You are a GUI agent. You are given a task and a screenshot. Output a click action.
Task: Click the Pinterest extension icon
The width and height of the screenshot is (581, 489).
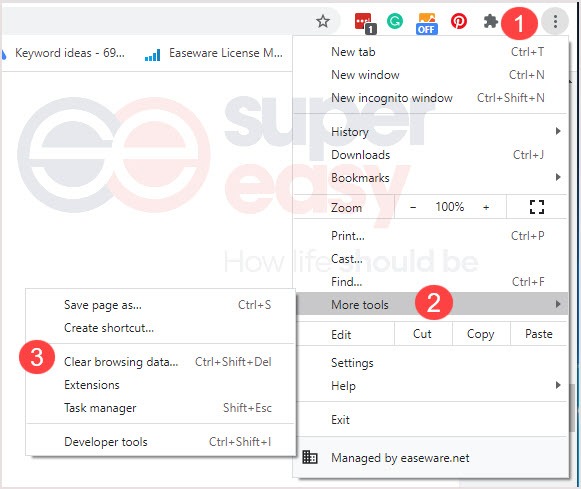(x=459, y=21)
